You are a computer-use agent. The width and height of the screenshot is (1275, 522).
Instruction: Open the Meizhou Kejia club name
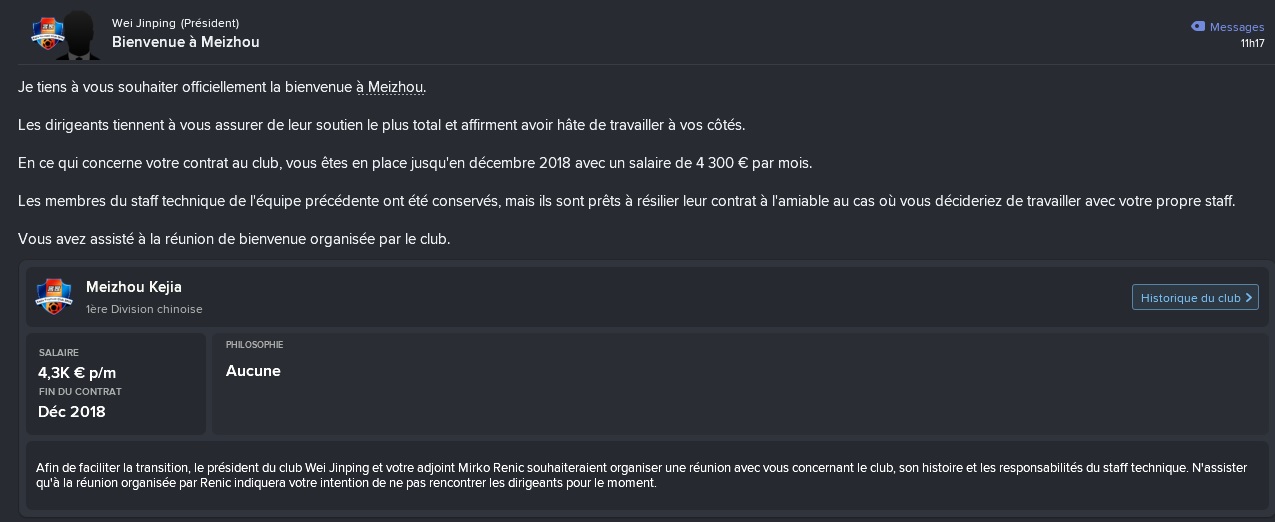click(134, 287)
